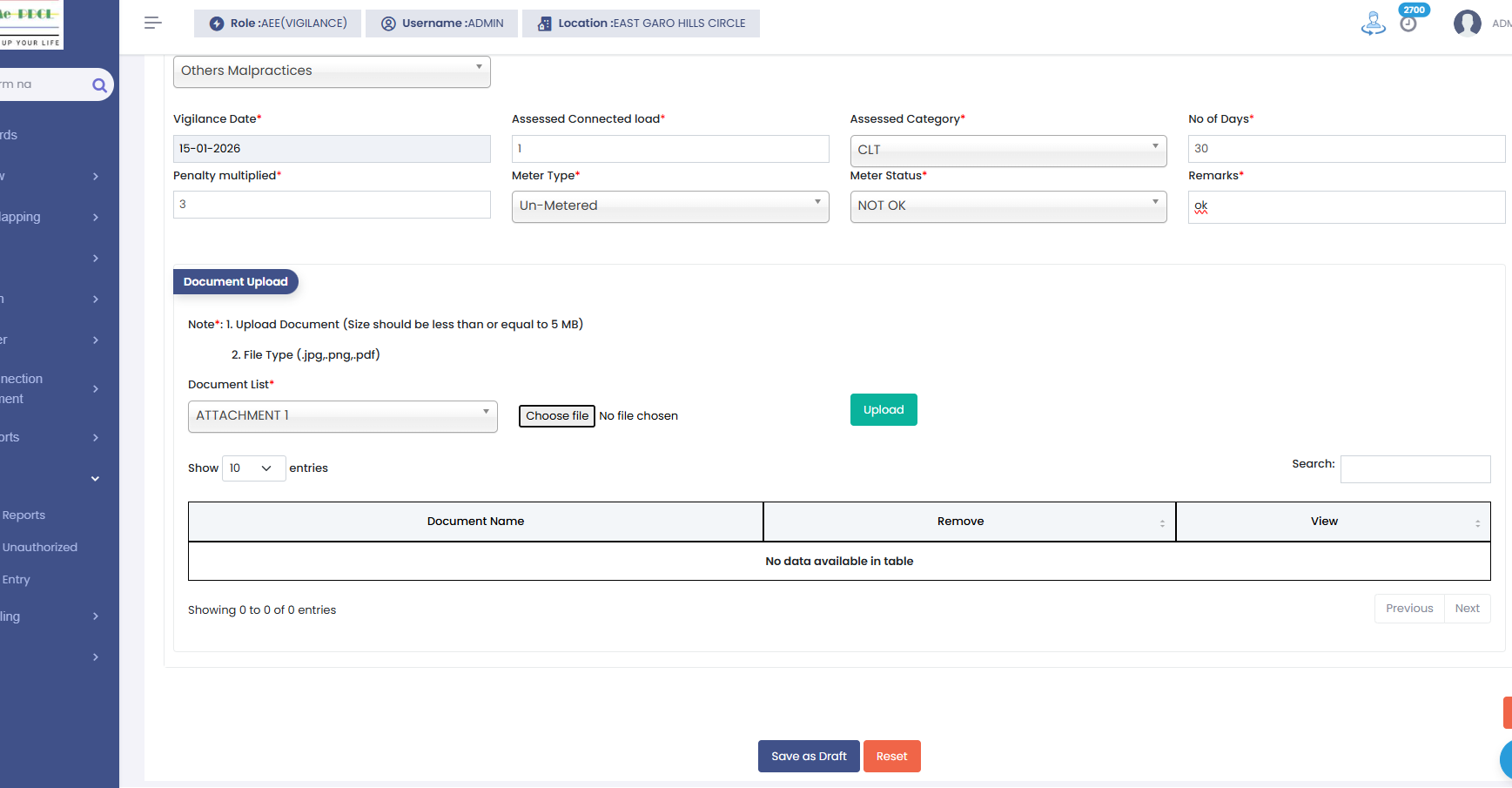Collapse the expanded sidebar section with down chevron

(x=95, y=478)
